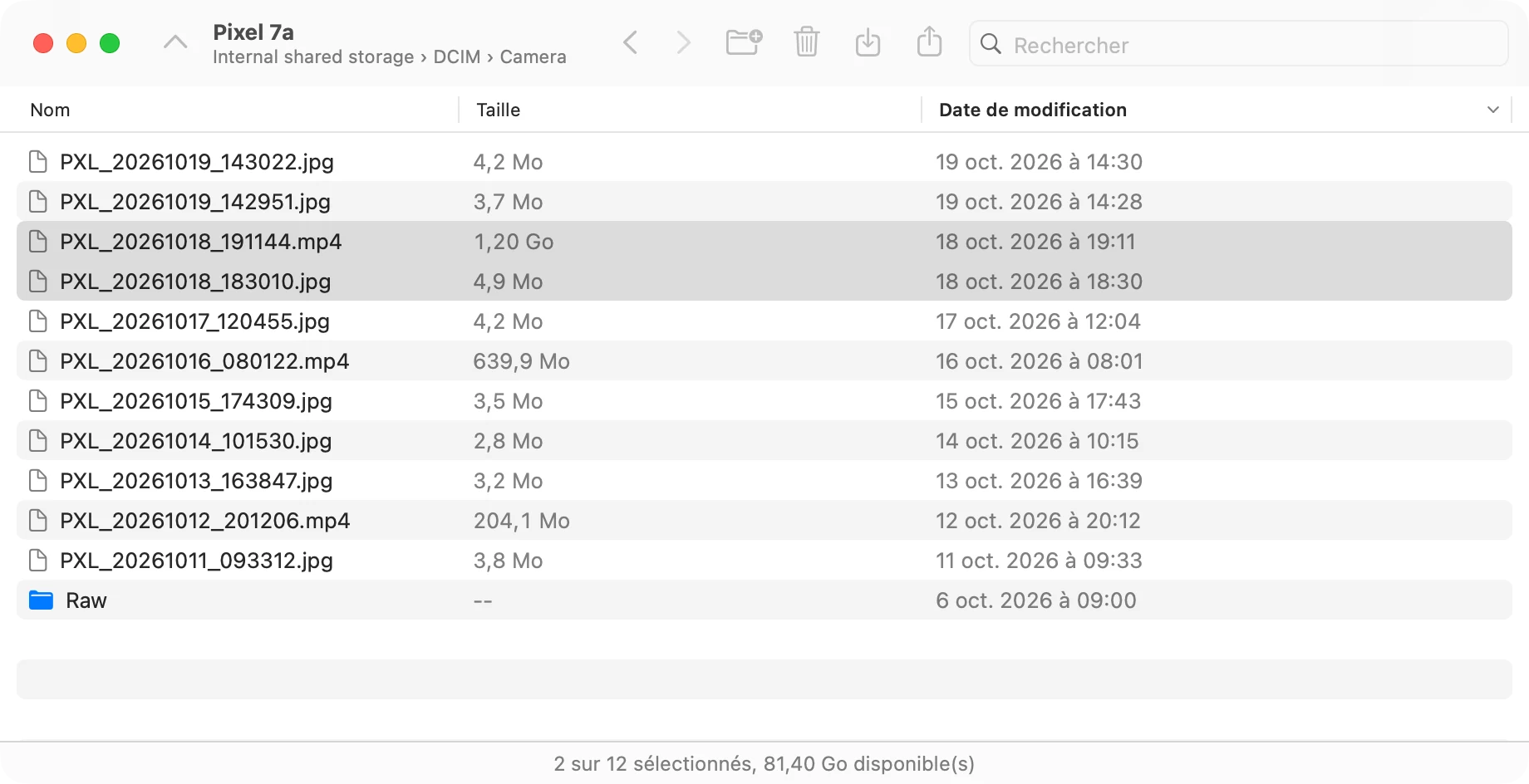The image size is (1529, 784).
Task: Select PXL_20261012_201206.mp4 row
Action: coord(764,521)
